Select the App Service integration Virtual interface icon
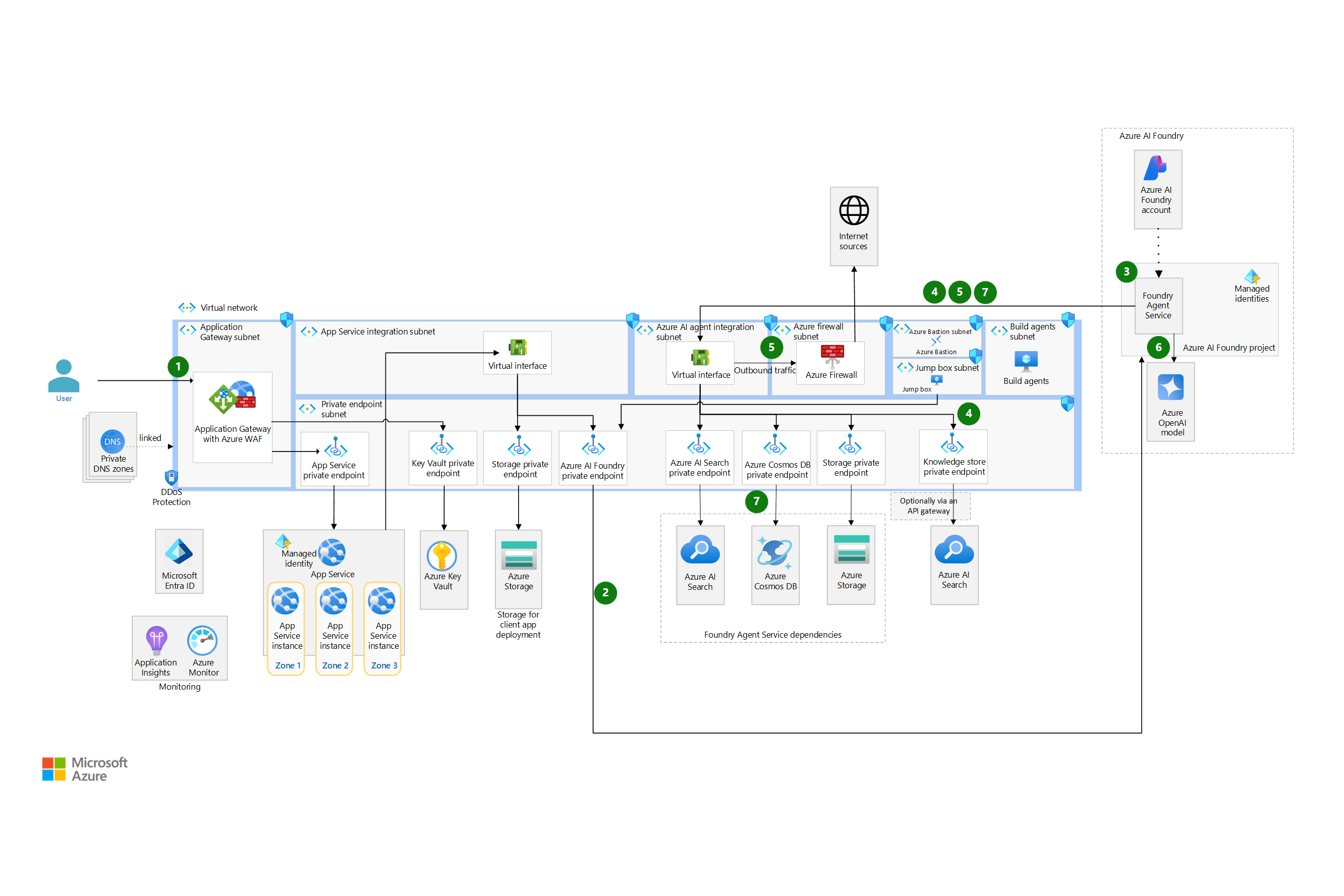The image size is (1344, 896). tap(518, 348)
